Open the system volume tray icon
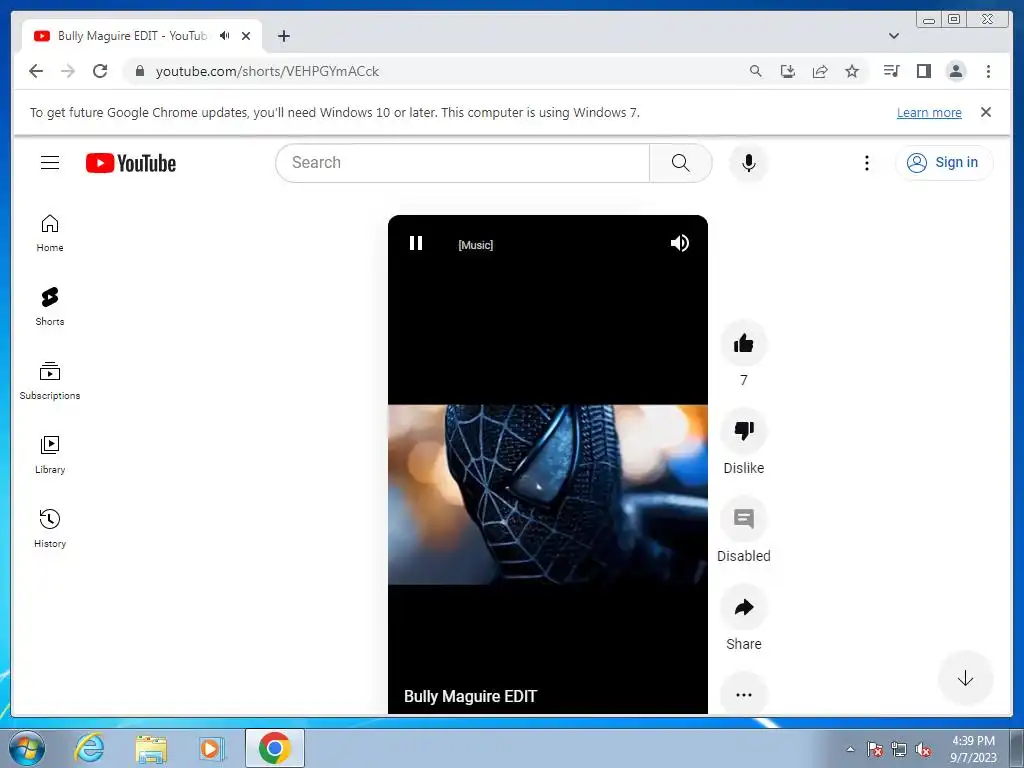 coord(923,750)
